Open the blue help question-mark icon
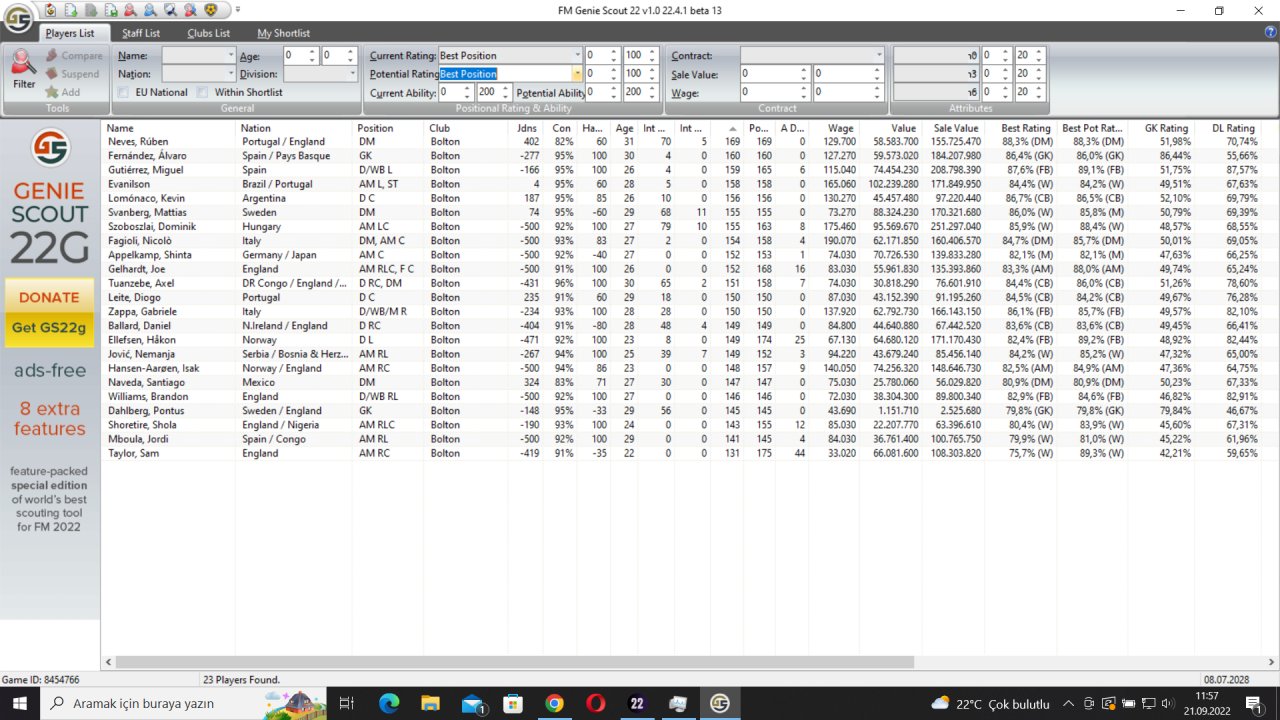Image resolution: width=1280 pixels, height=720 pixels. click(1270, 33)
